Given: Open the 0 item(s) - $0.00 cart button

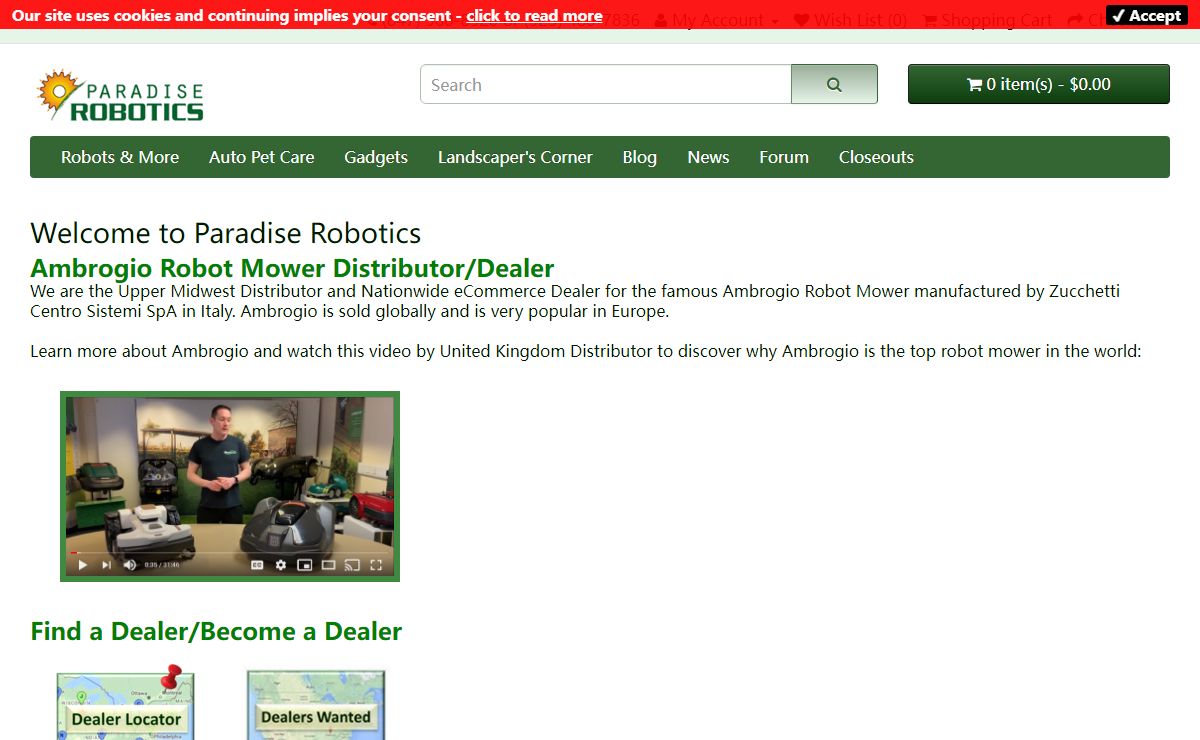Looking at the screenshot, I should [1038, 84].
